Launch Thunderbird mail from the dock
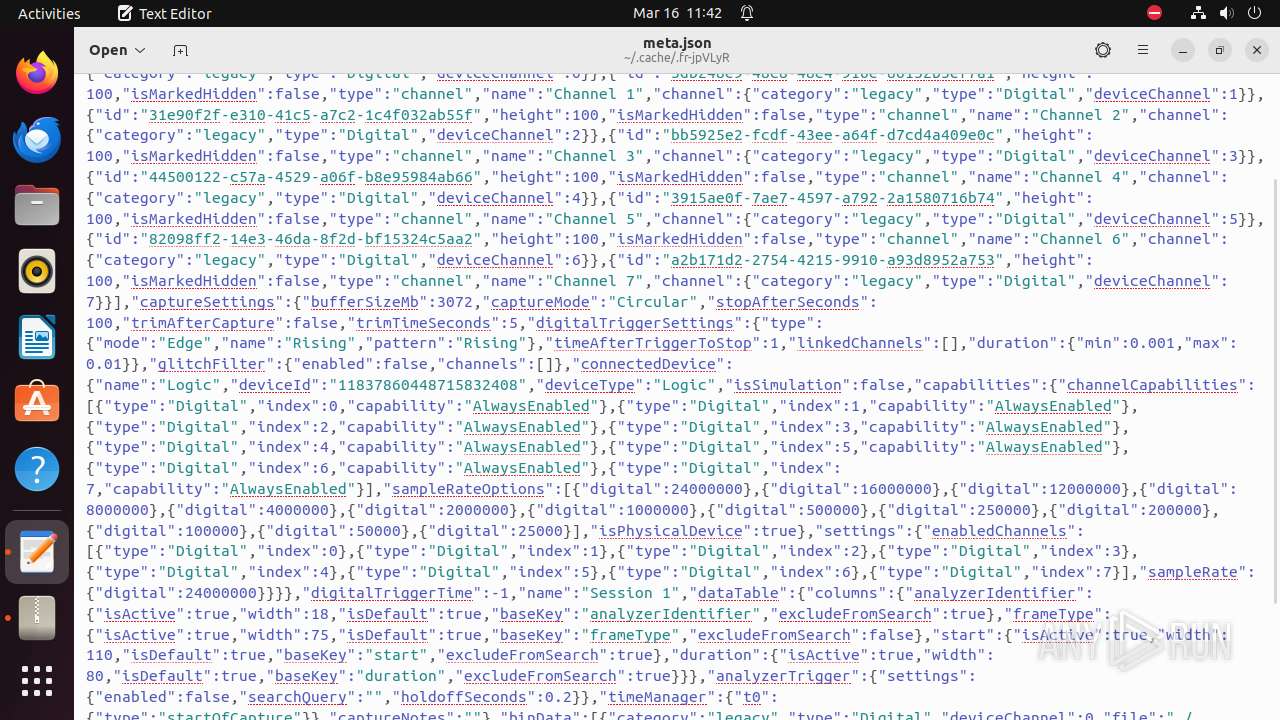The width and height of the screenshot is (1280, 720). point(37,139)
